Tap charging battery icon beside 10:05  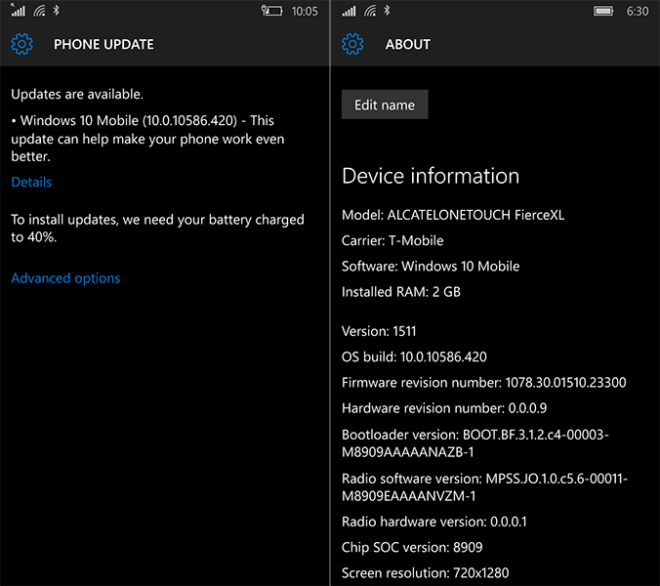271,11
